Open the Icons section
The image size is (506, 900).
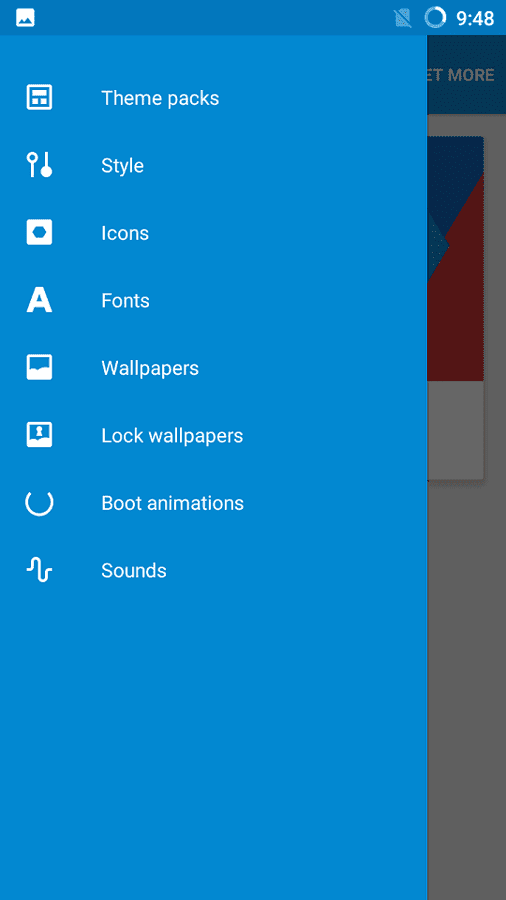[x=213, y=233]
